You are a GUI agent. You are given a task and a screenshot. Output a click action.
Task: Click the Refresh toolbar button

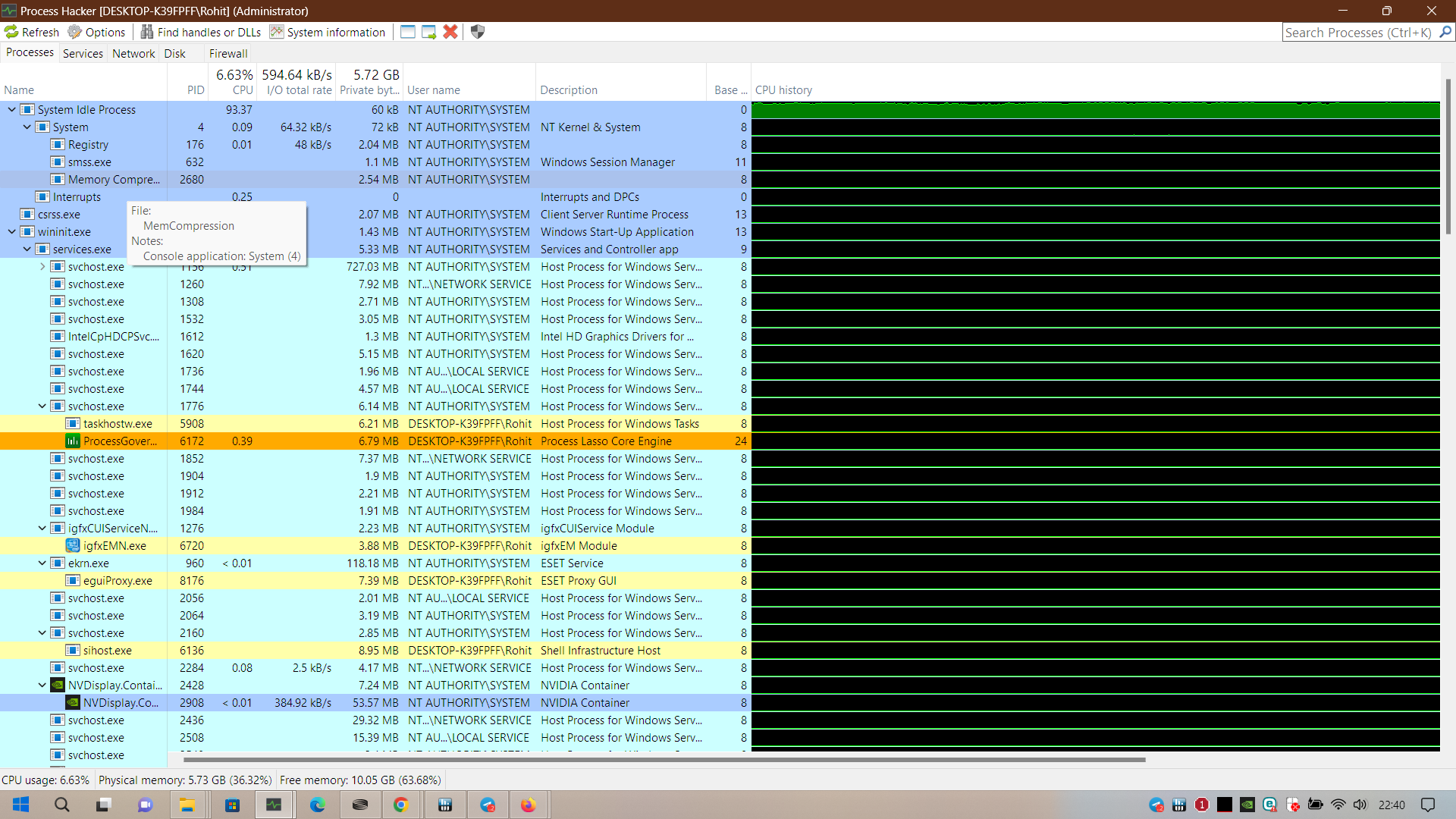(32, 32)
